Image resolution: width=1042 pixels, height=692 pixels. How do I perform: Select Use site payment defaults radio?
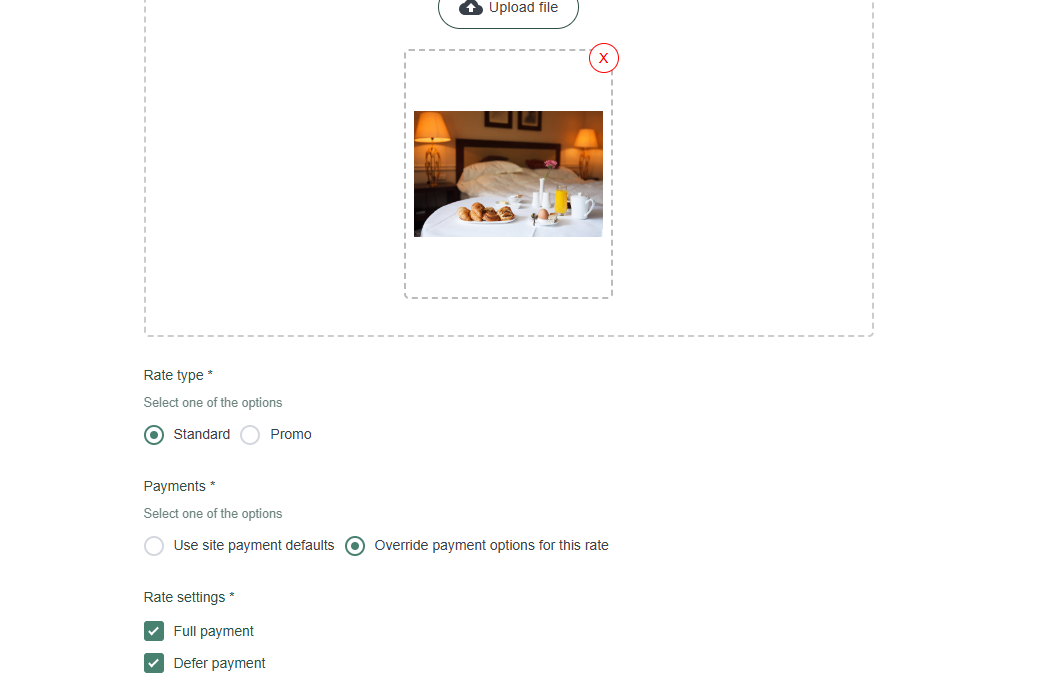pos(154,546)
